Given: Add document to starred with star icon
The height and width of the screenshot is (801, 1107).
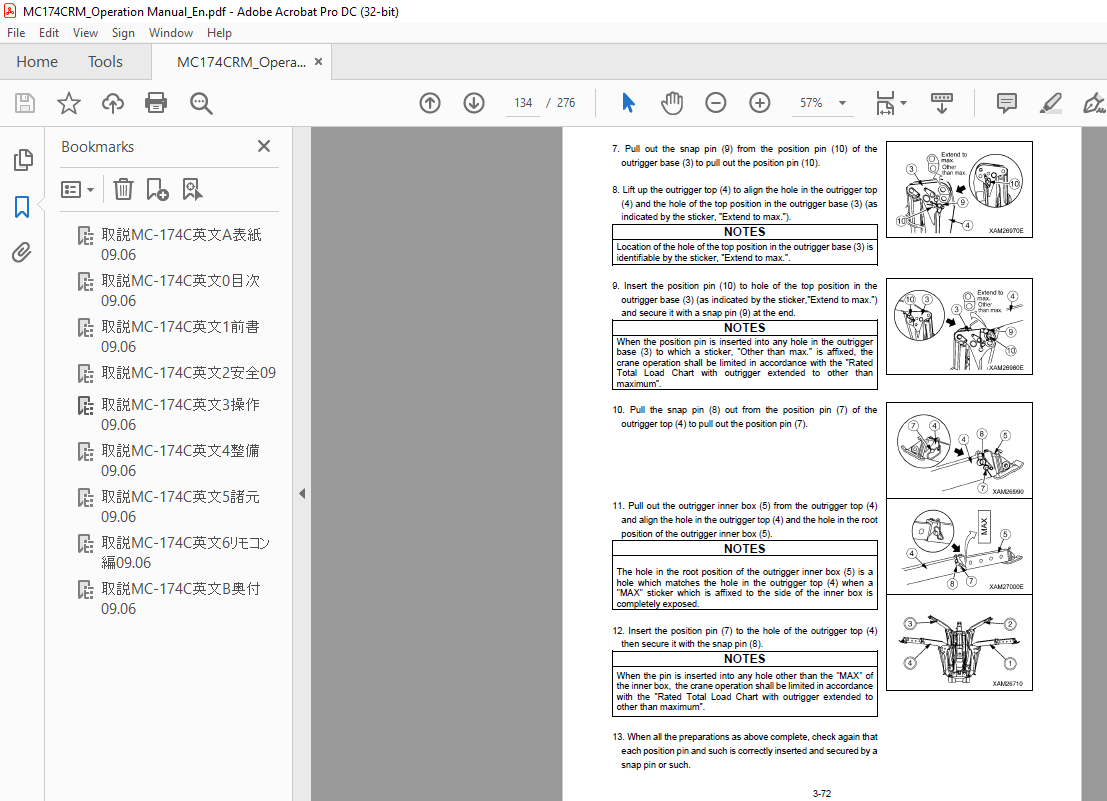Looking at the screenshot, I should tap(68, 103).
